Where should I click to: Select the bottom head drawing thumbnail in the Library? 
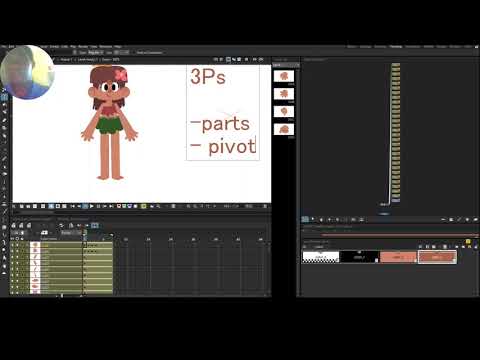click(284, 129)
